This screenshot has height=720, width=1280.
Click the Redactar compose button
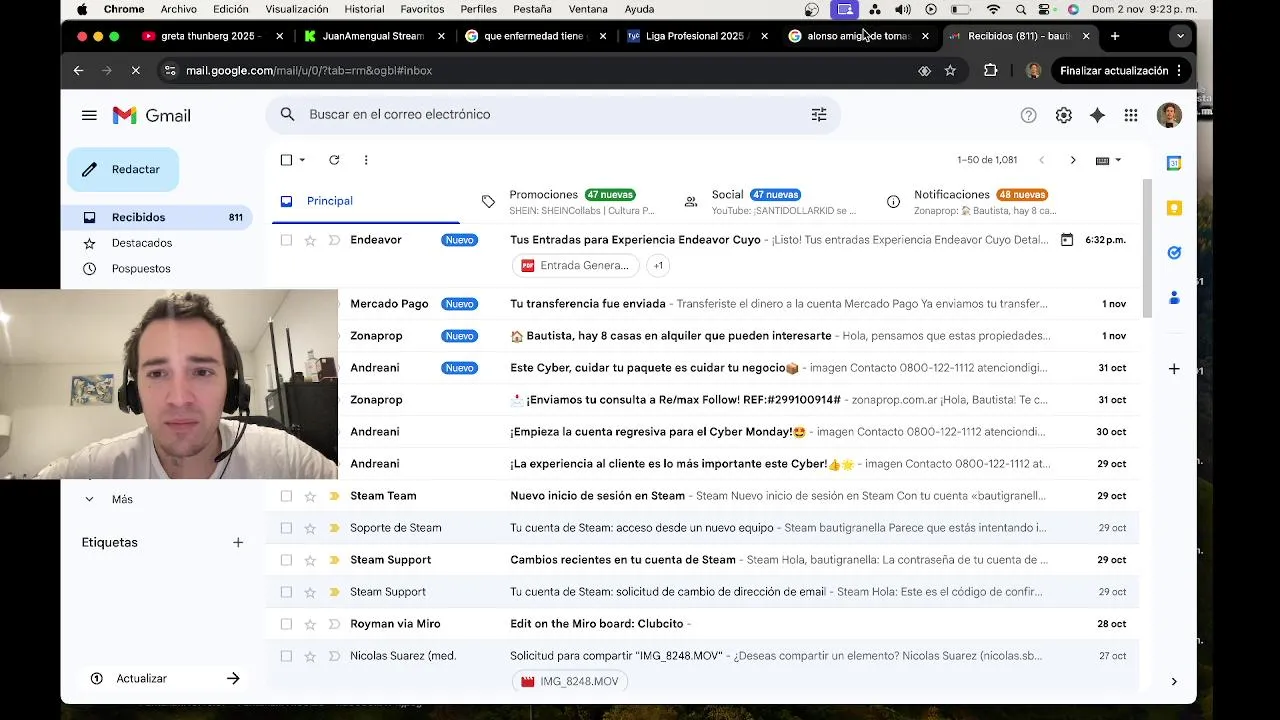coord(123,169)
